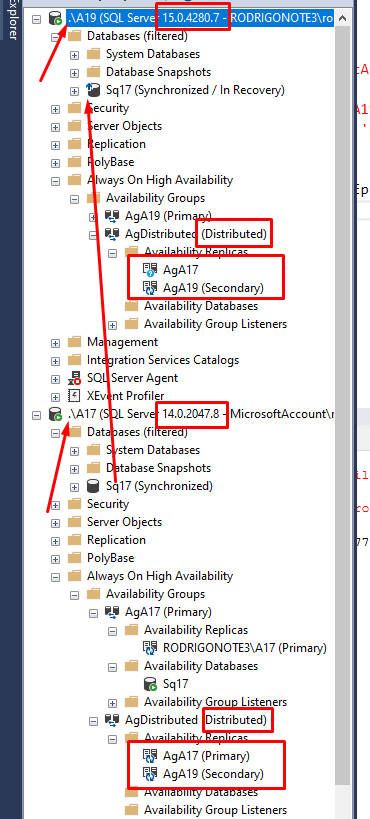
Task: Select Security under .\A17 server
Action: coord(108,504)
